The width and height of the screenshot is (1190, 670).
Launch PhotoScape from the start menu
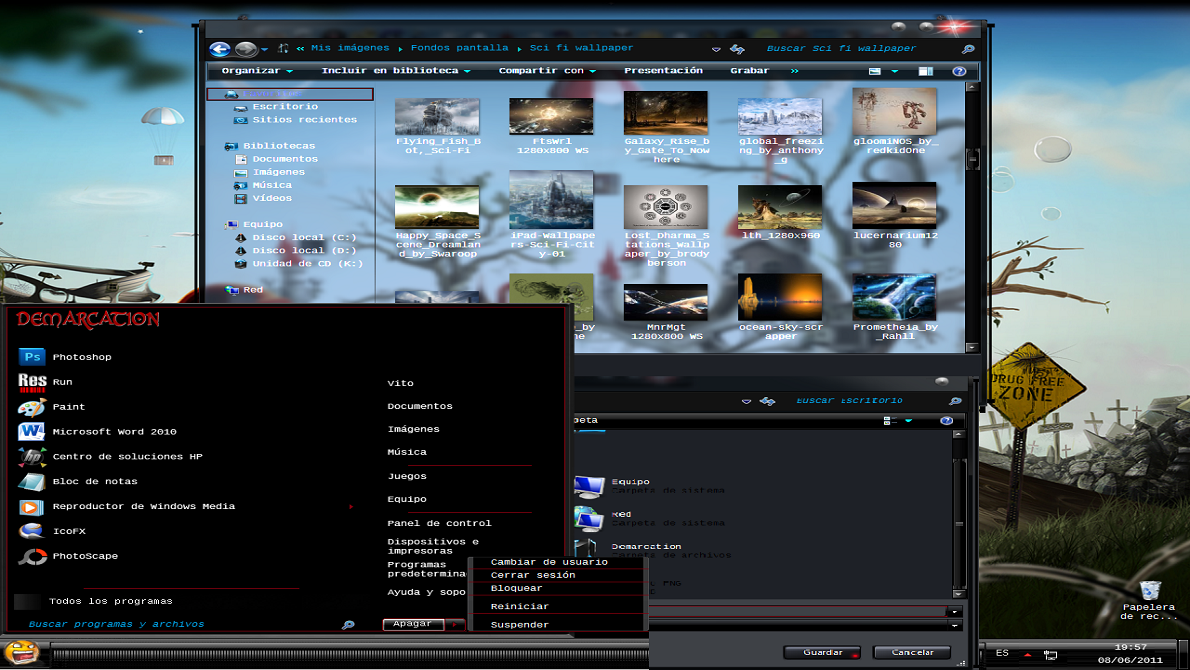coord(85,556)
